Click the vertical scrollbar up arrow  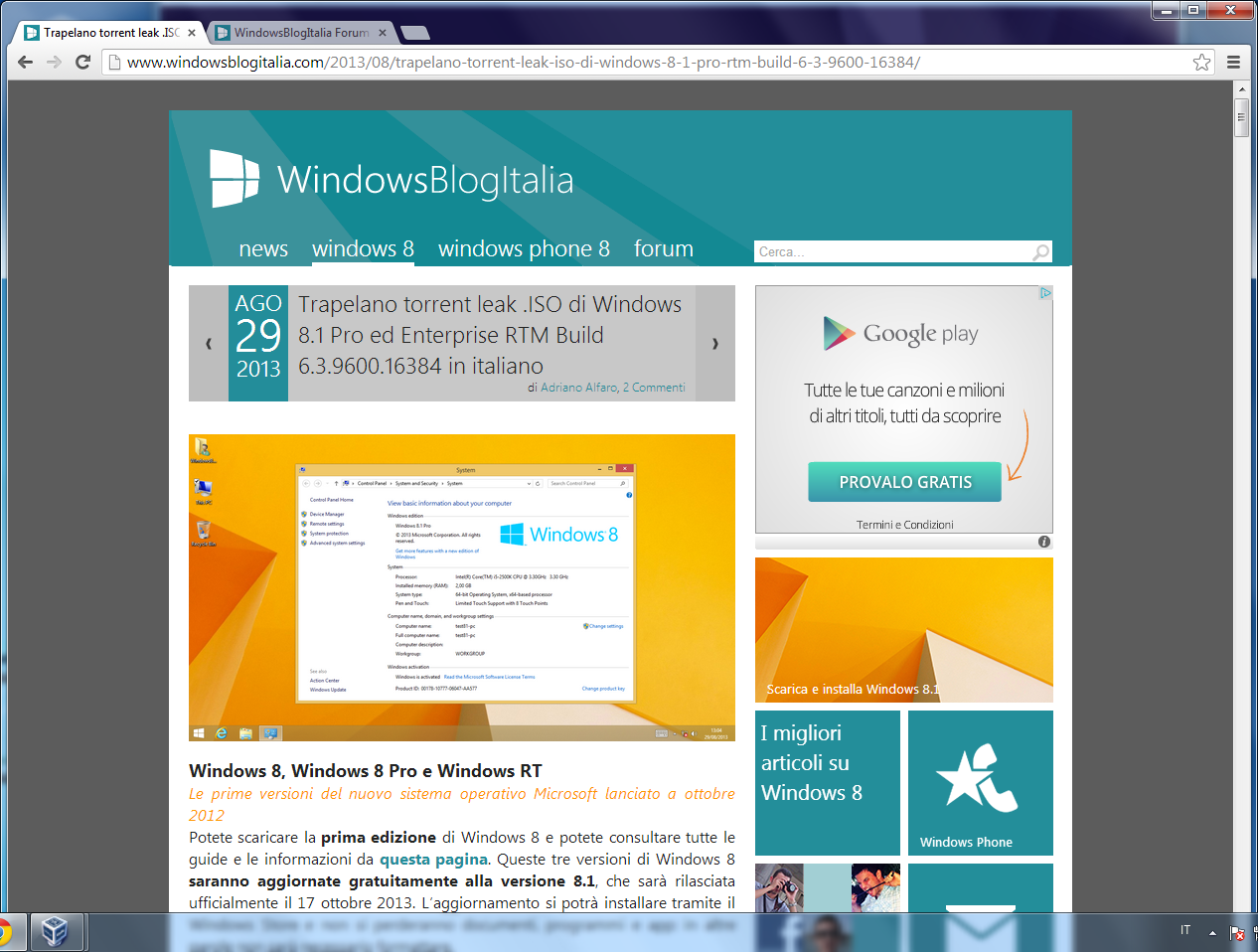1241,89
